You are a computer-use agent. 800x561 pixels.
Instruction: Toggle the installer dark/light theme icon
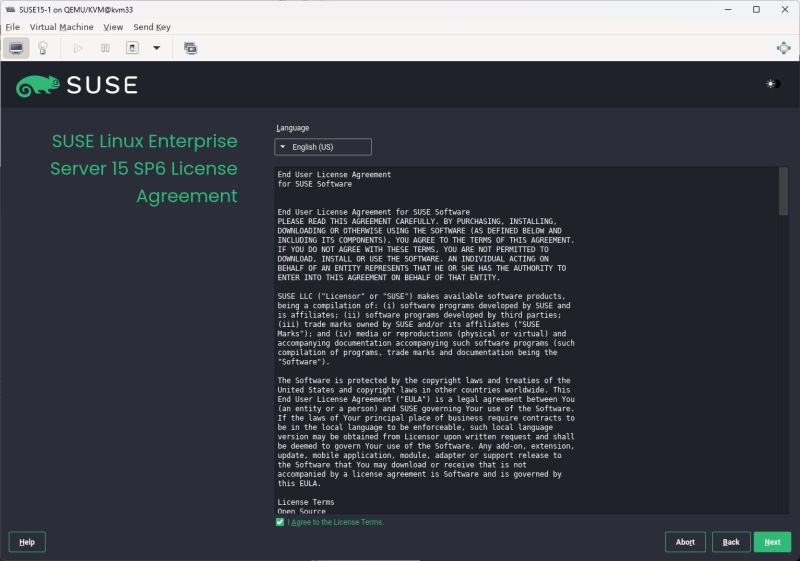(x=773, y=84)
